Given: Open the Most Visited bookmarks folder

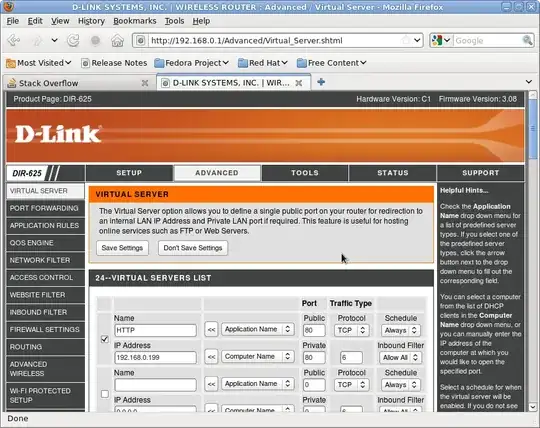Looking at the screenshot, I should click(x=39, y=63).
